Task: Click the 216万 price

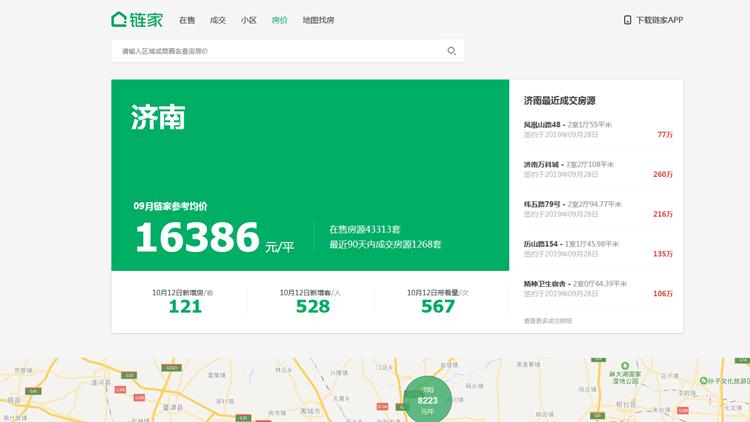Action: [x=663, y=214]
